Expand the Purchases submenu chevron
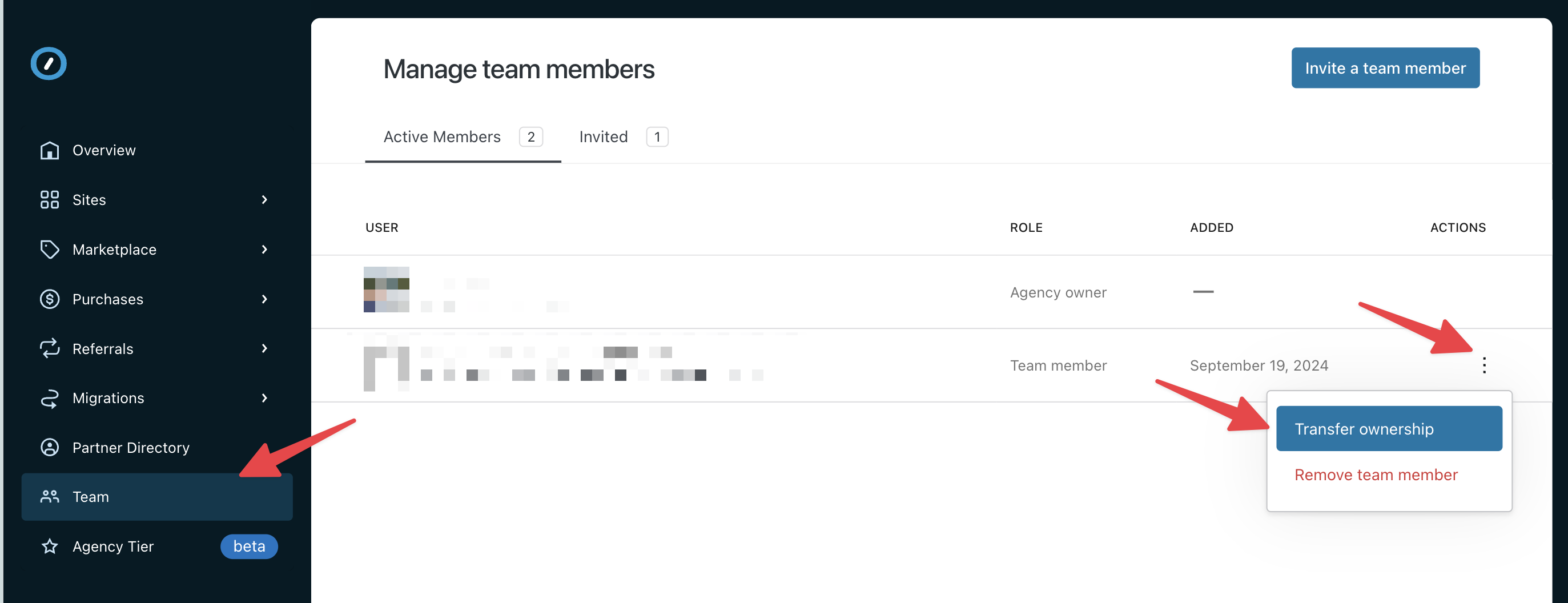This screenshot has height=603, width=1568. click(x=264, y=299)
